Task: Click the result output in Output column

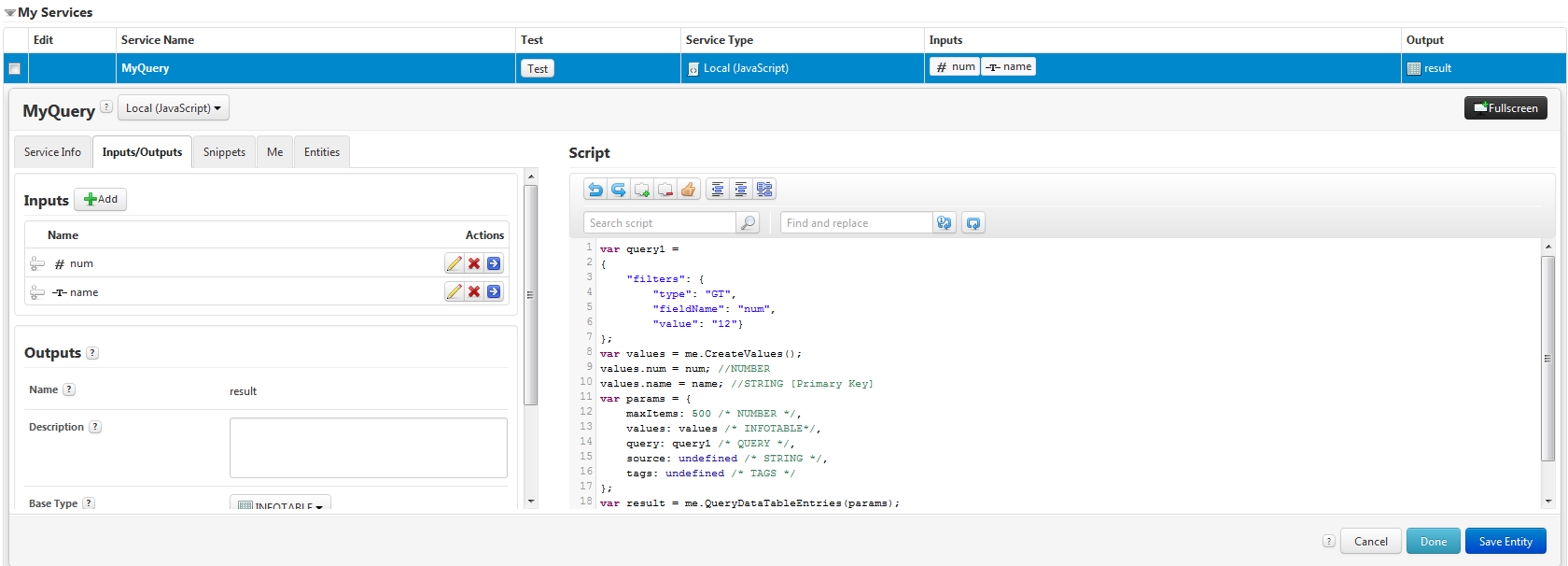Action: (x=1430, y=68)
